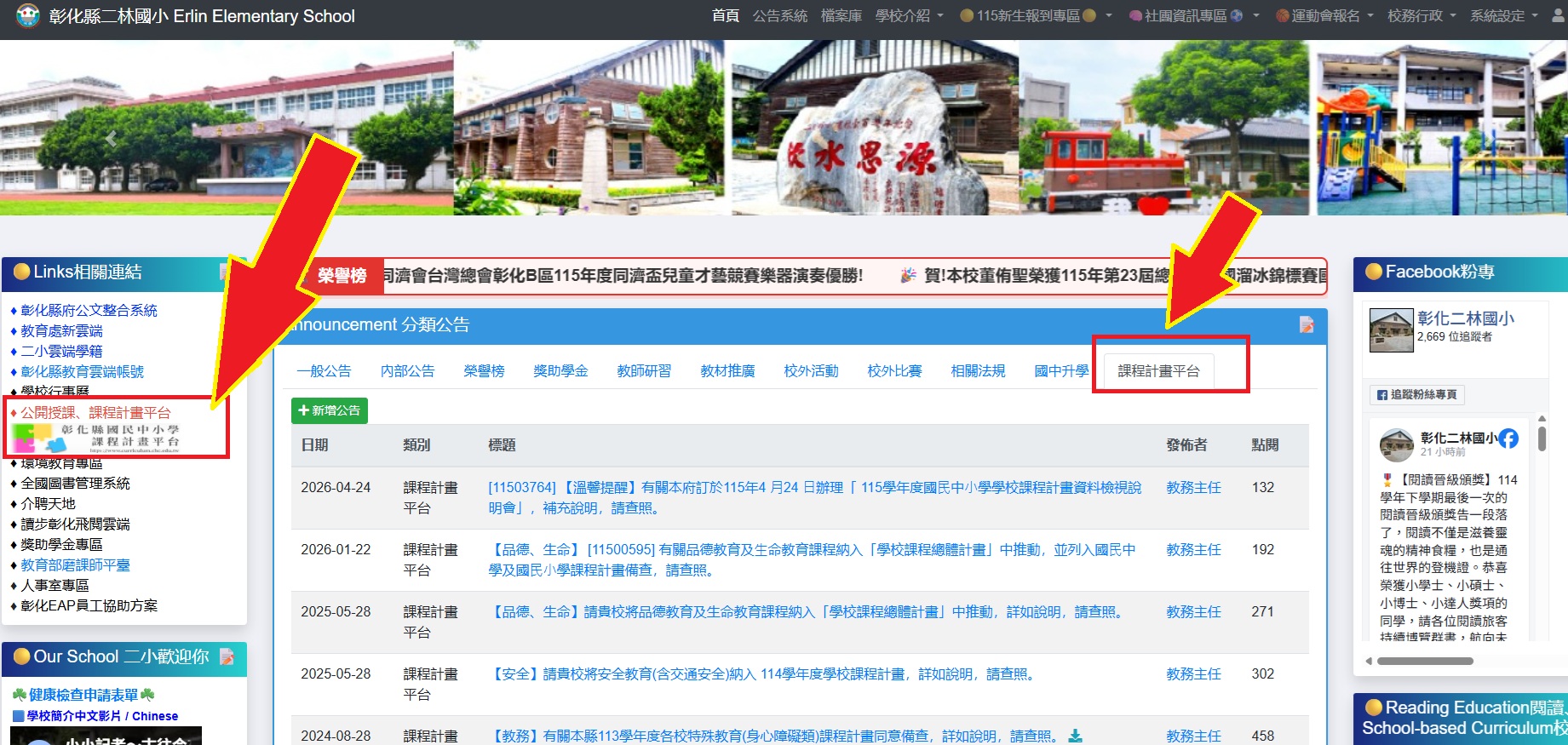Click the school logo icon in the navbar
Screen dimensions: 1568x745
28,15
